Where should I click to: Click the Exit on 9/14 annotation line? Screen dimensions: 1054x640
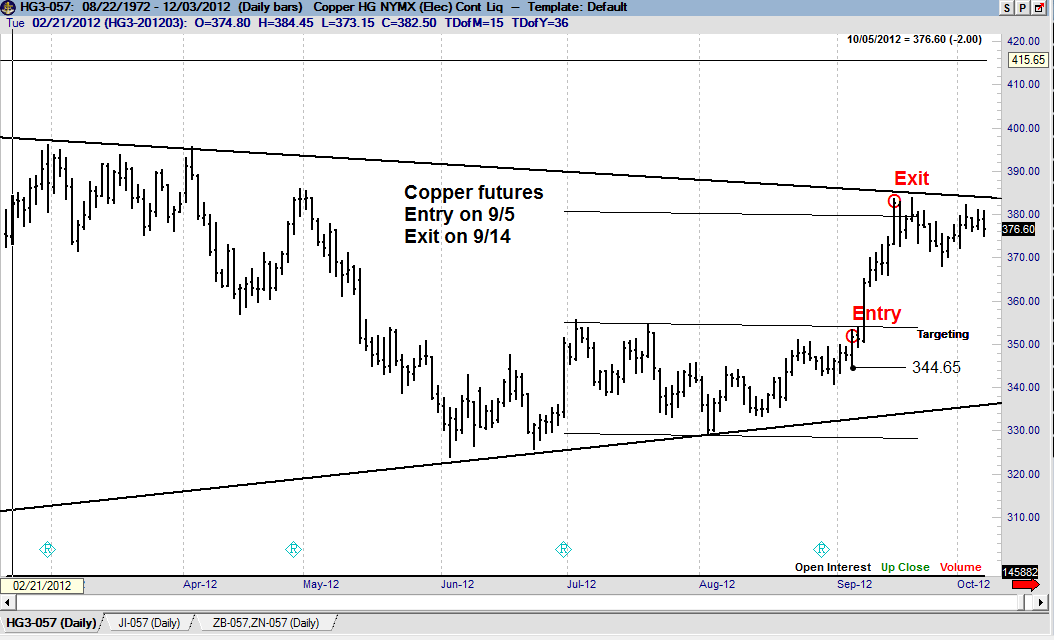457,237
